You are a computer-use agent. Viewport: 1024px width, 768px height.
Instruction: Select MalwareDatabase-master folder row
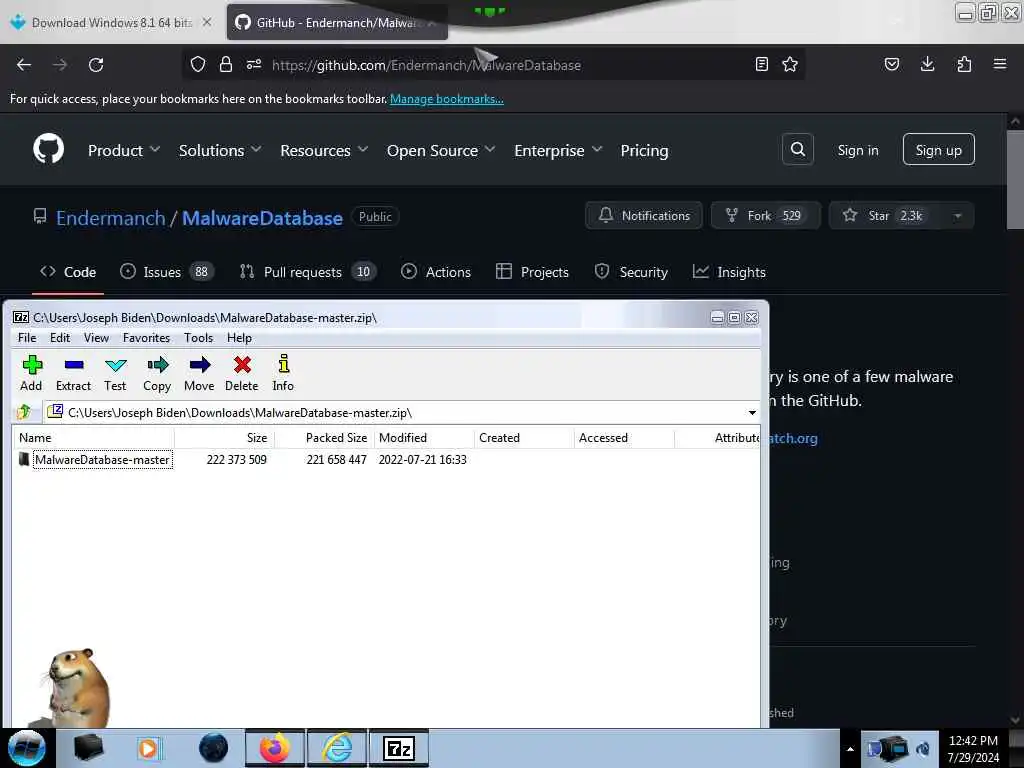385,460
